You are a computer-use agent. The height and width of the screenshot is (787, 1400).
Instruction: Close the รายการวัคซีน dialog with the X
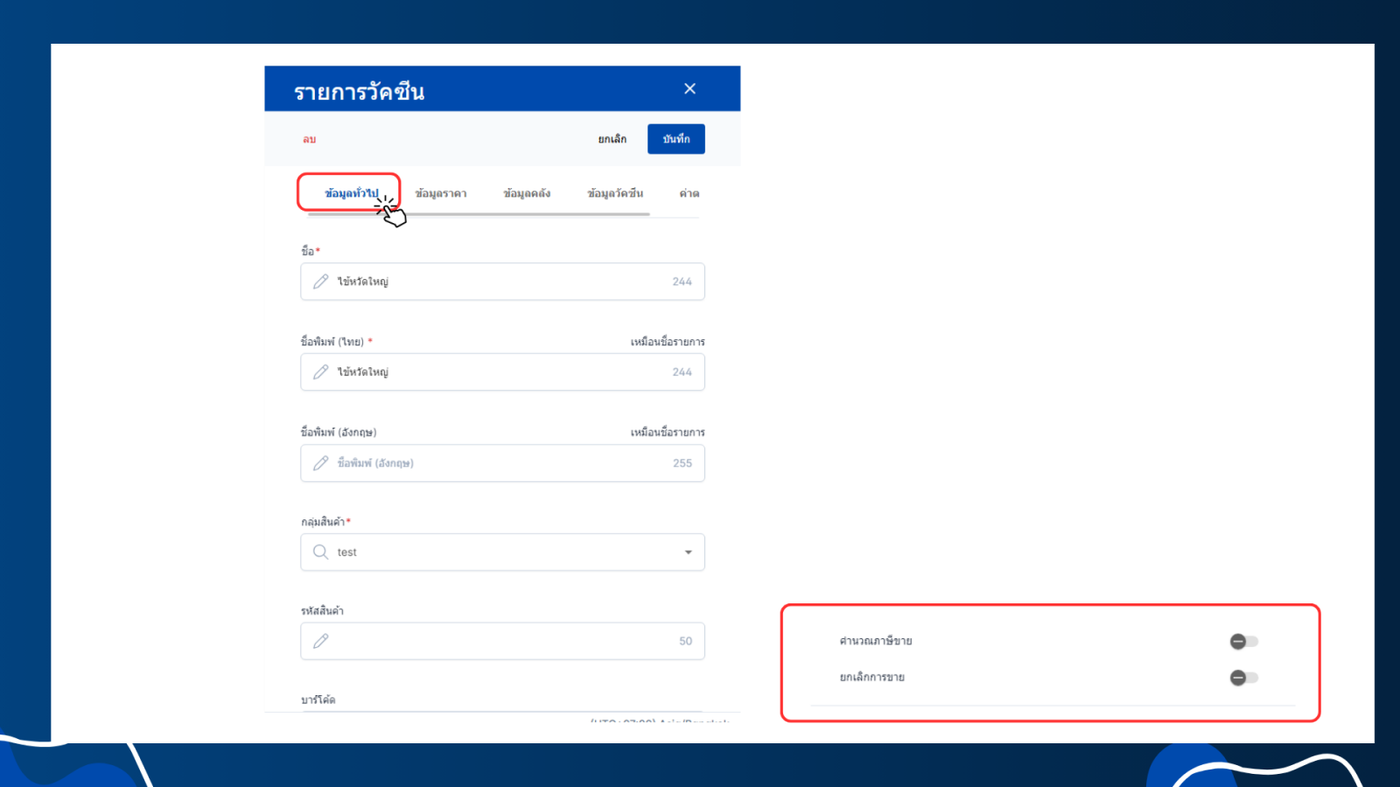(690, 89)
